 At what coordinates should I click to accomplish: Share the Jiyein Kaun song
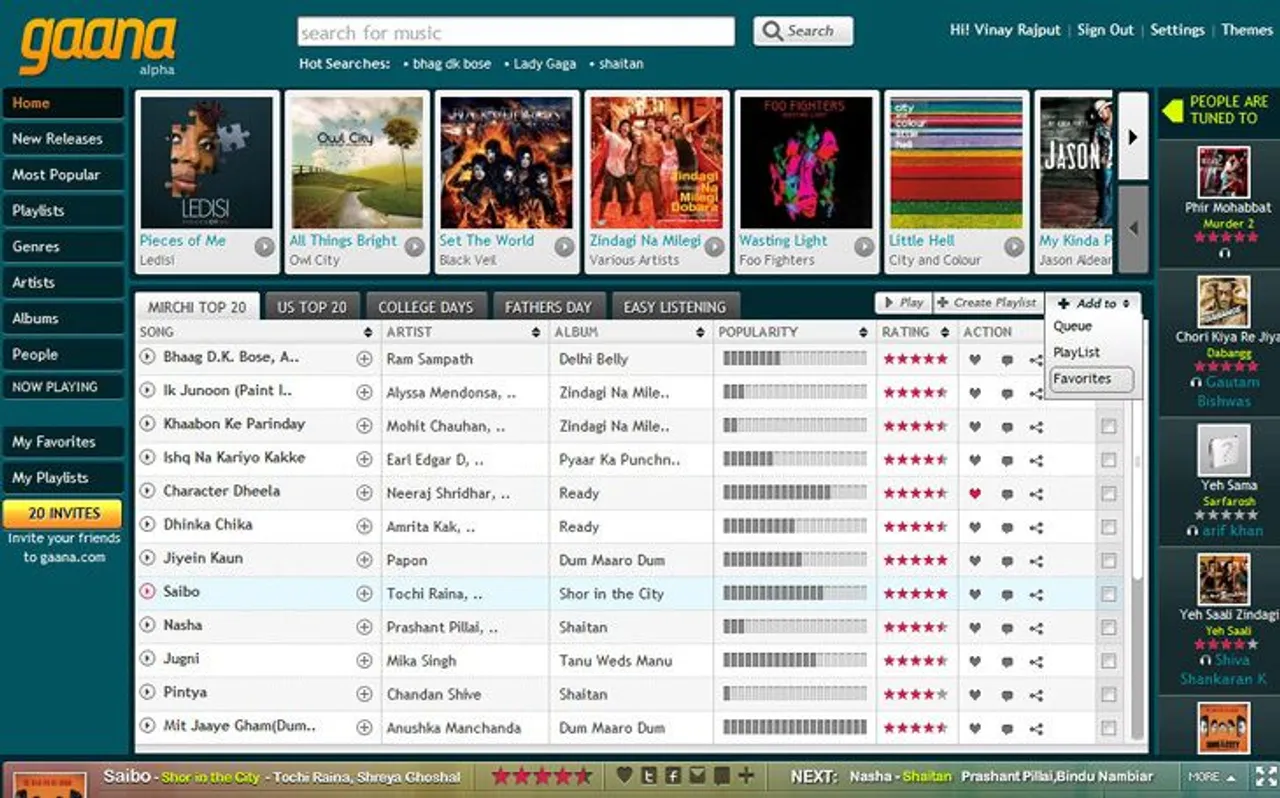[x=1036, y=561]
